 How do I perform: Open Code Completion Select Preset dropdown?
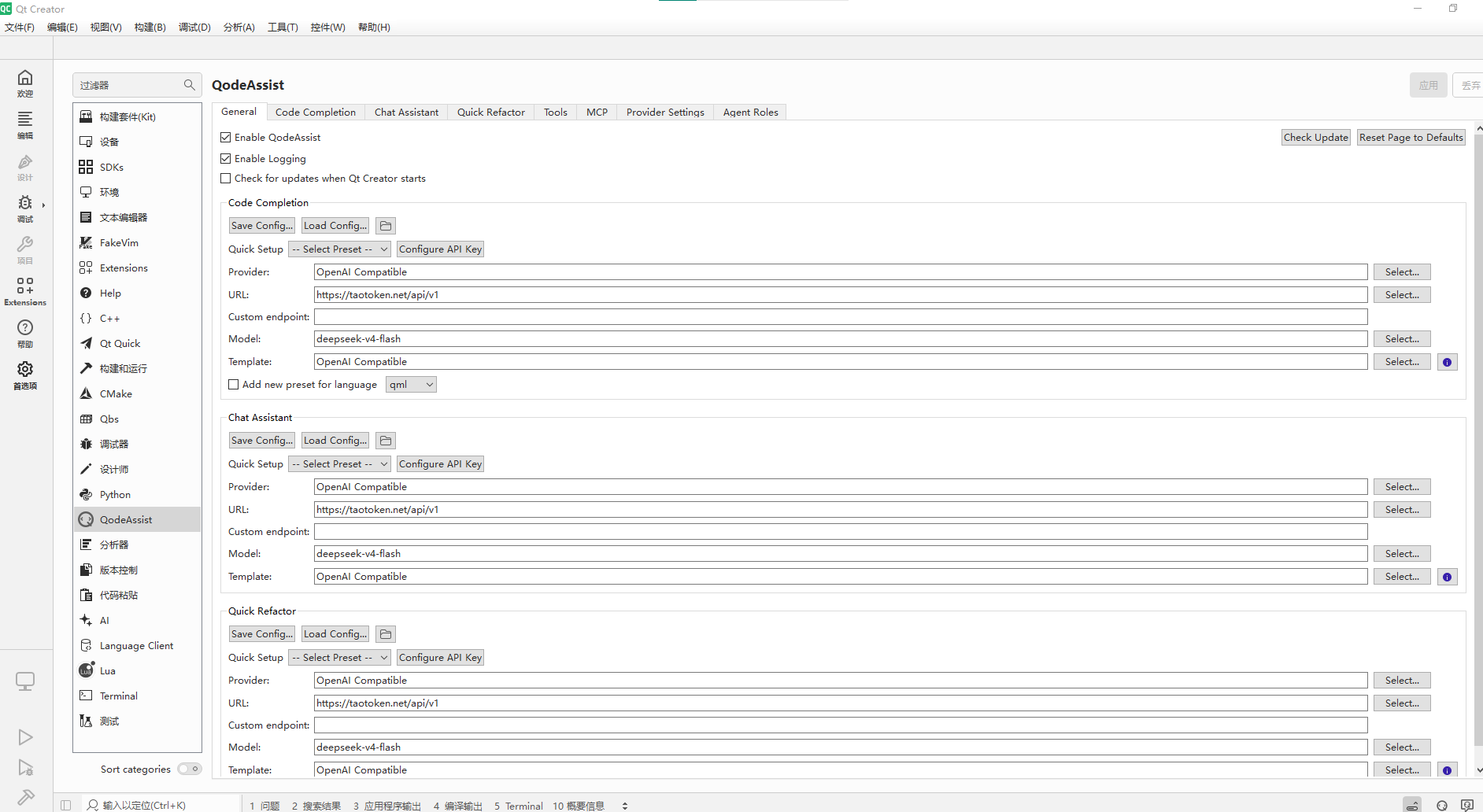pos(339,249)
